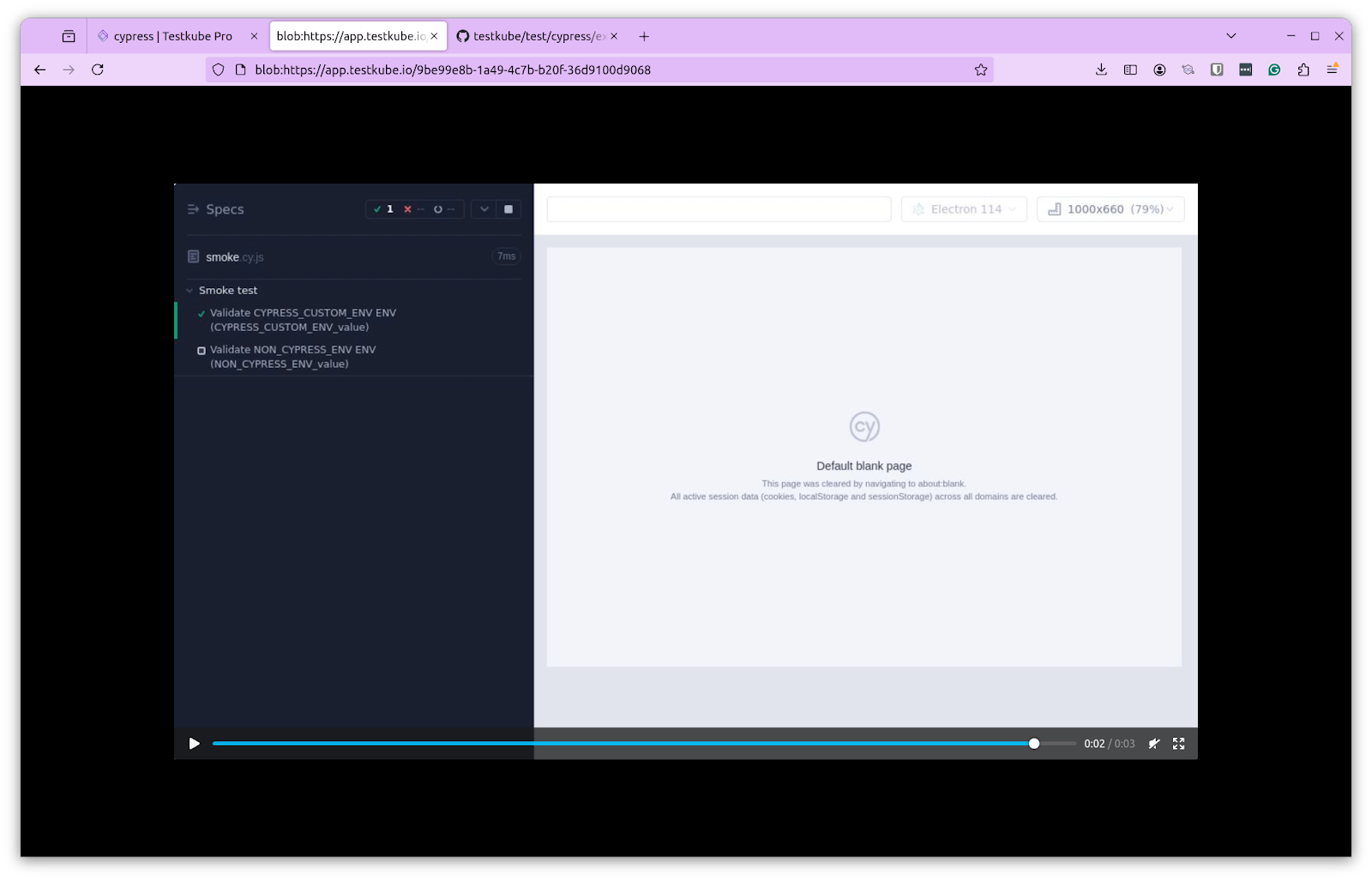
Task: Open a new browser tab
Action: coord(644,36)
